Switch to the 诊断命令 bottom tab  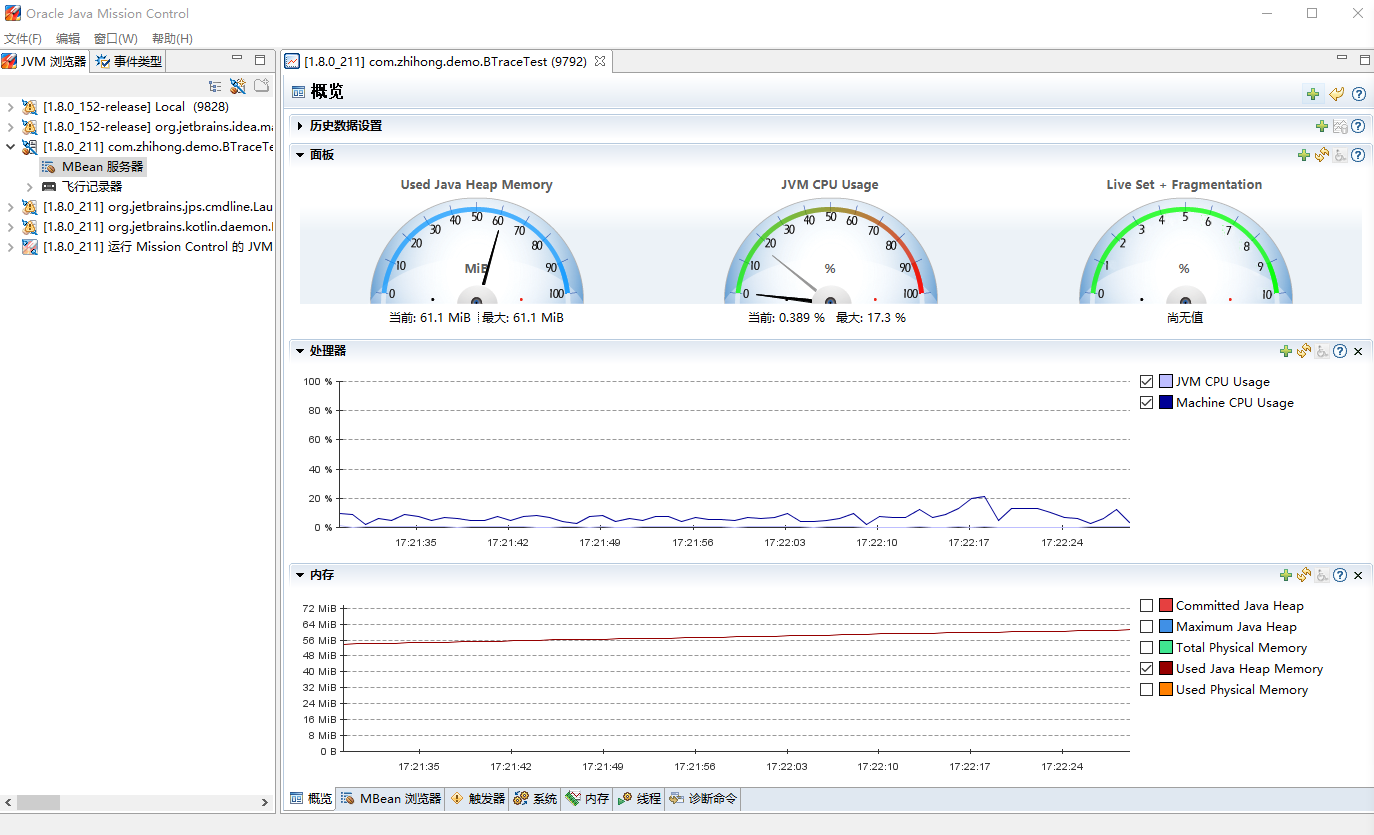[x=703, y=798]
